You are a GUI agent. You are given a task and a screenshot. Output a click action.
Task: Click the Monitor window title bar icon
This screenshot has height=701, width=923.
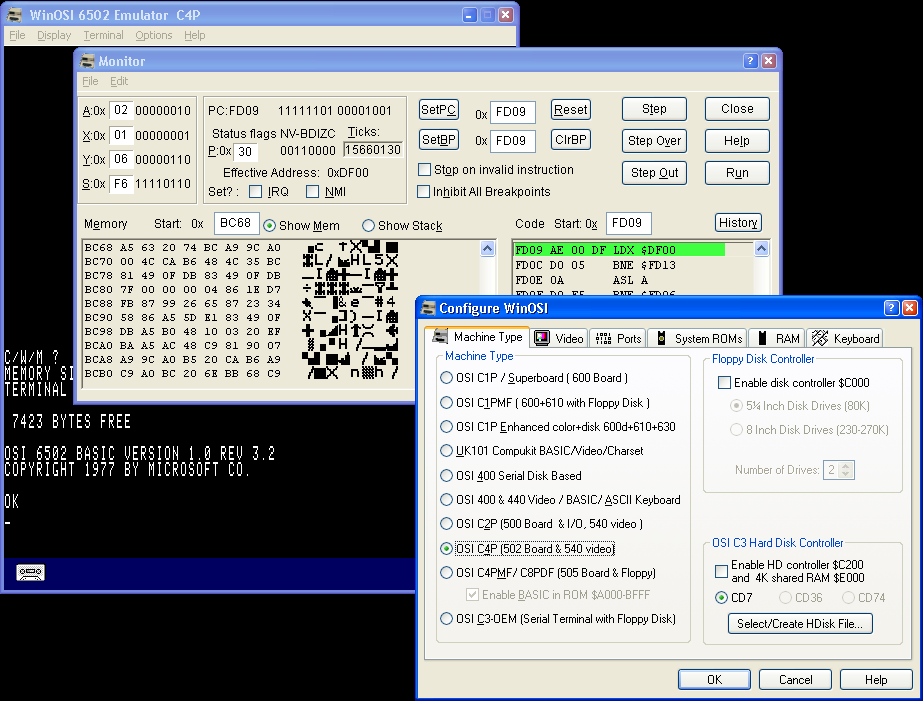tap(87, 61)
